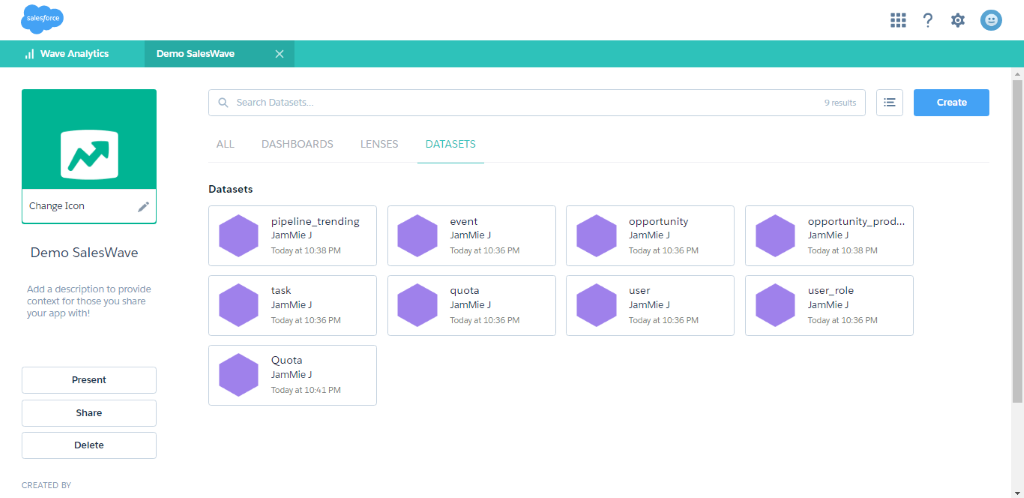1024x498 pixels.
Task: Select the Demo SalesWave tab
Action: pyautogui.click(x=219, y=54)
